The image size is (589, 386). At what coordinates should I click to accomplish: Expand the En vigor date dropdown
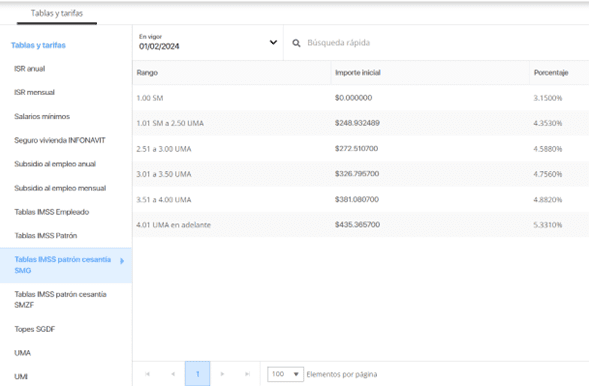point(273,42)
